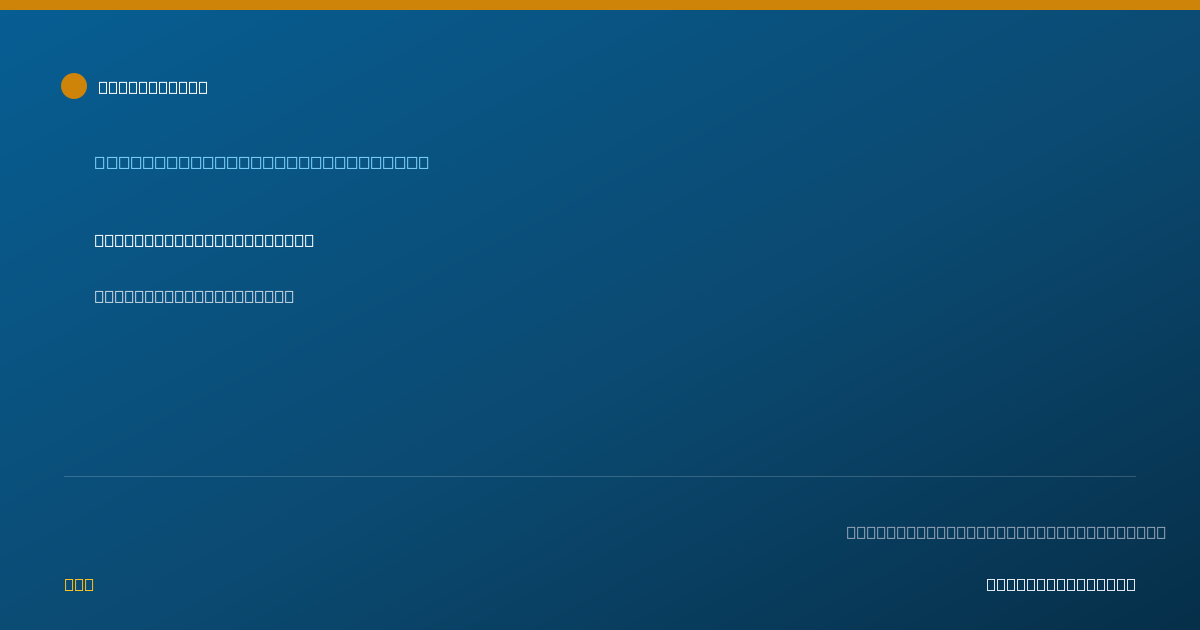Click the orange bar across the top edge
Viewport: 1200px width, 630px height.
pyautogui.click(x=600, y=5)
